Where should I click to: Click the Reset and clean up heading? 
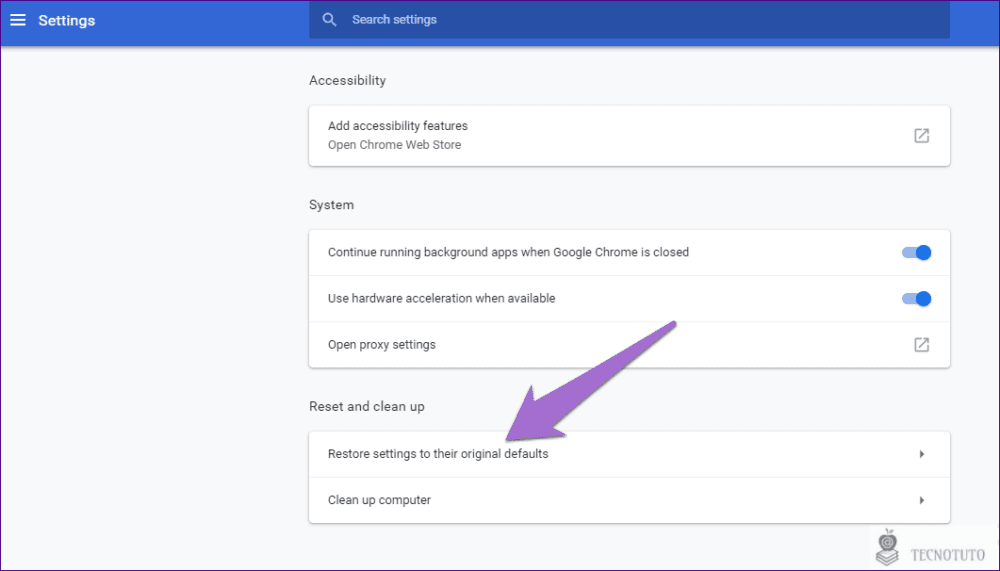pos(367,406)
